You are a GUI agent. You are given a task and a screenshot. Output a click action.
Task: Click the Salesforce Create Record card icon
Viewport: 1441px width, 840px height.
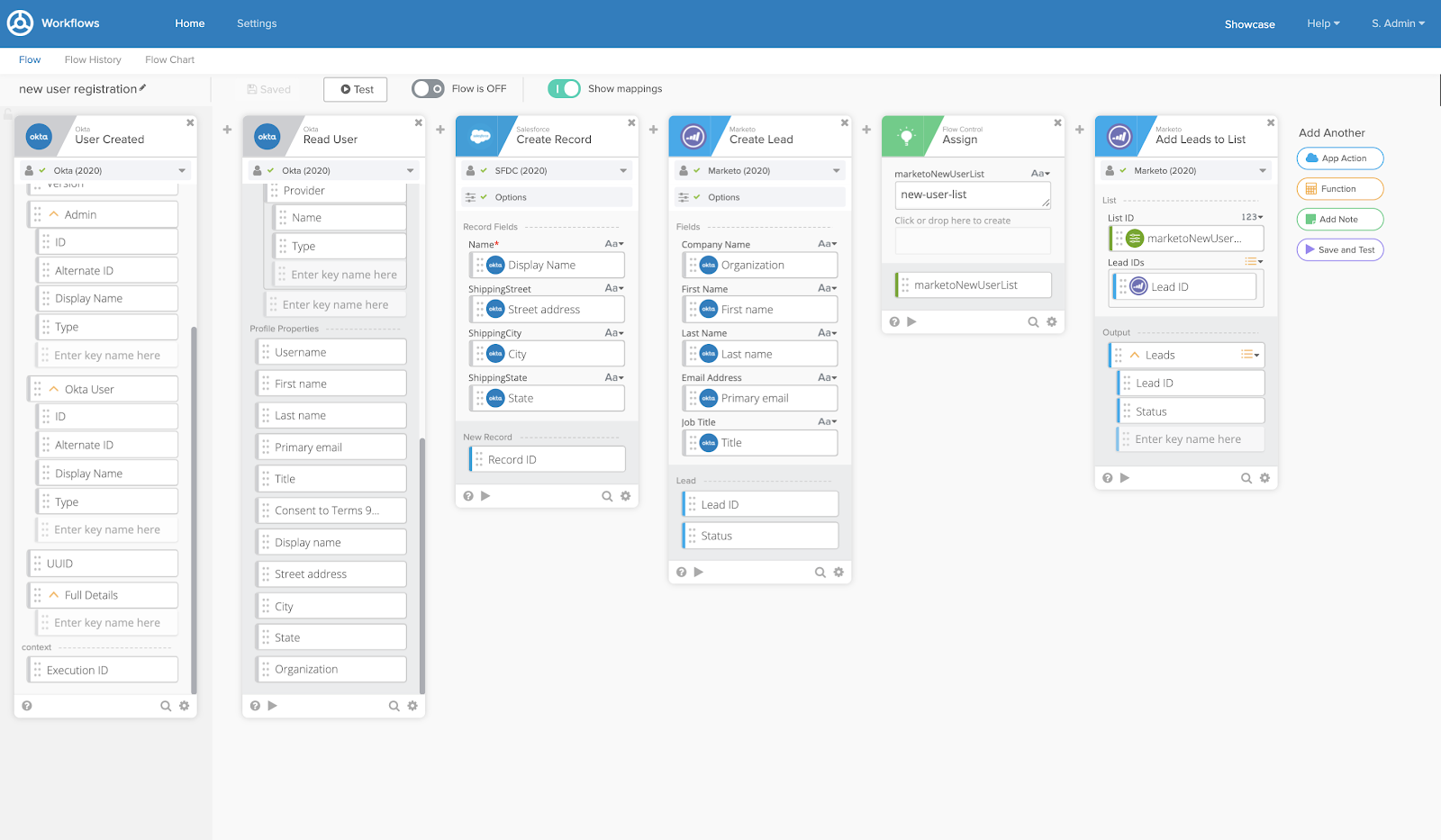coord(480,137)
